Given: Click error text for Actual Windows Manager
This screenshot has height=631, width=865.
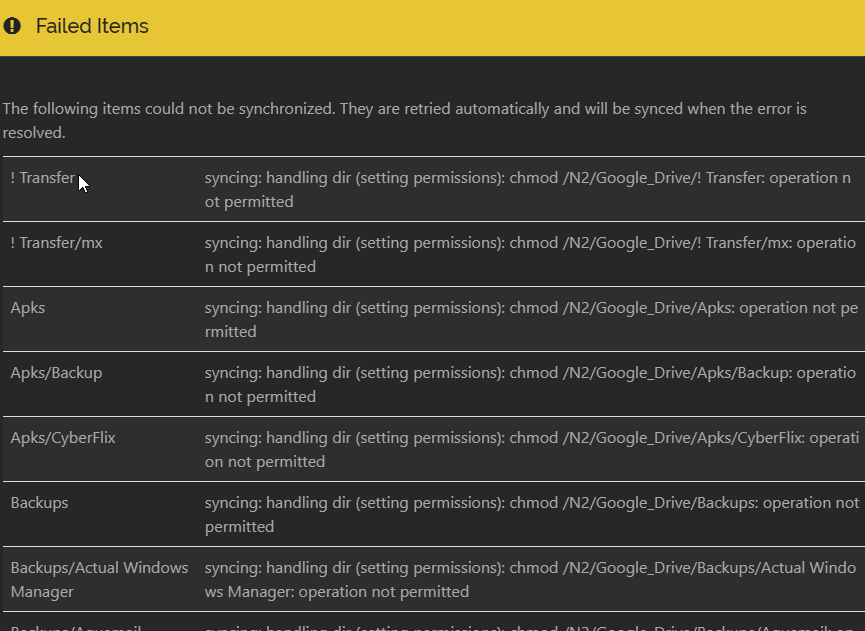Looking at the screenshot, I should (x=531, y=580).
